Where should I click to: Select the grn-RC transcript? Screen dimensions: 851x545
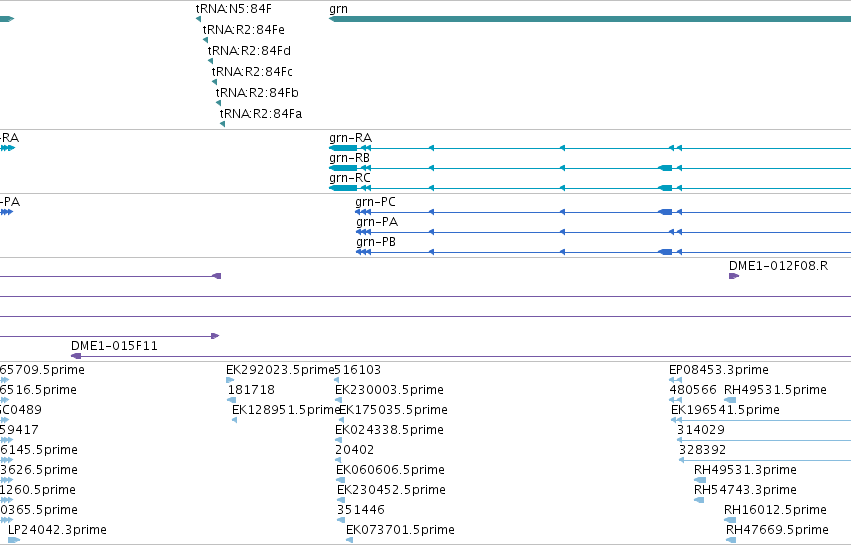tap(590, 188)
